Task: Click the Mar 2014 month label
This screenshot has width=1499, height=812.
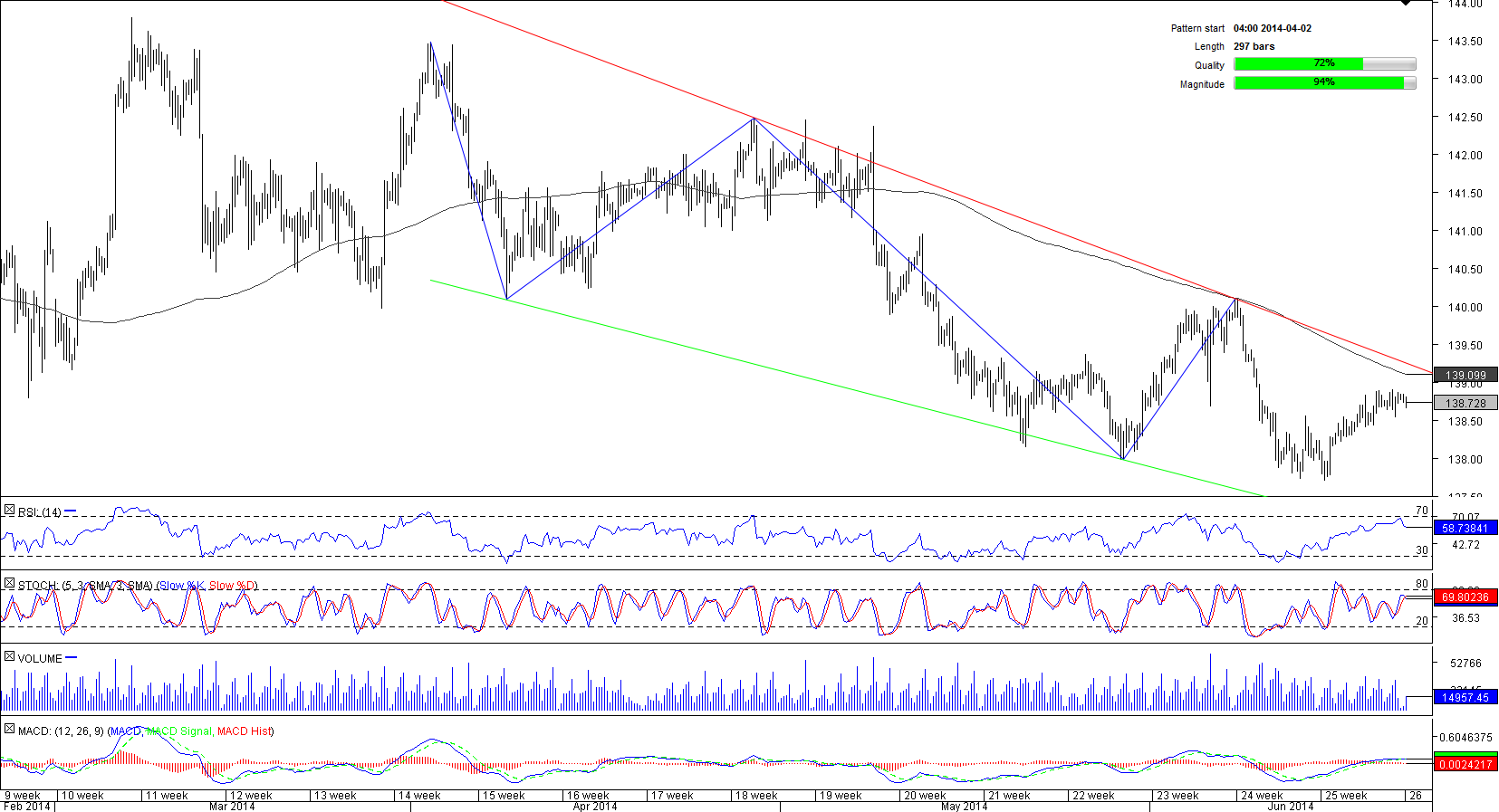Action: coord(232,807)
